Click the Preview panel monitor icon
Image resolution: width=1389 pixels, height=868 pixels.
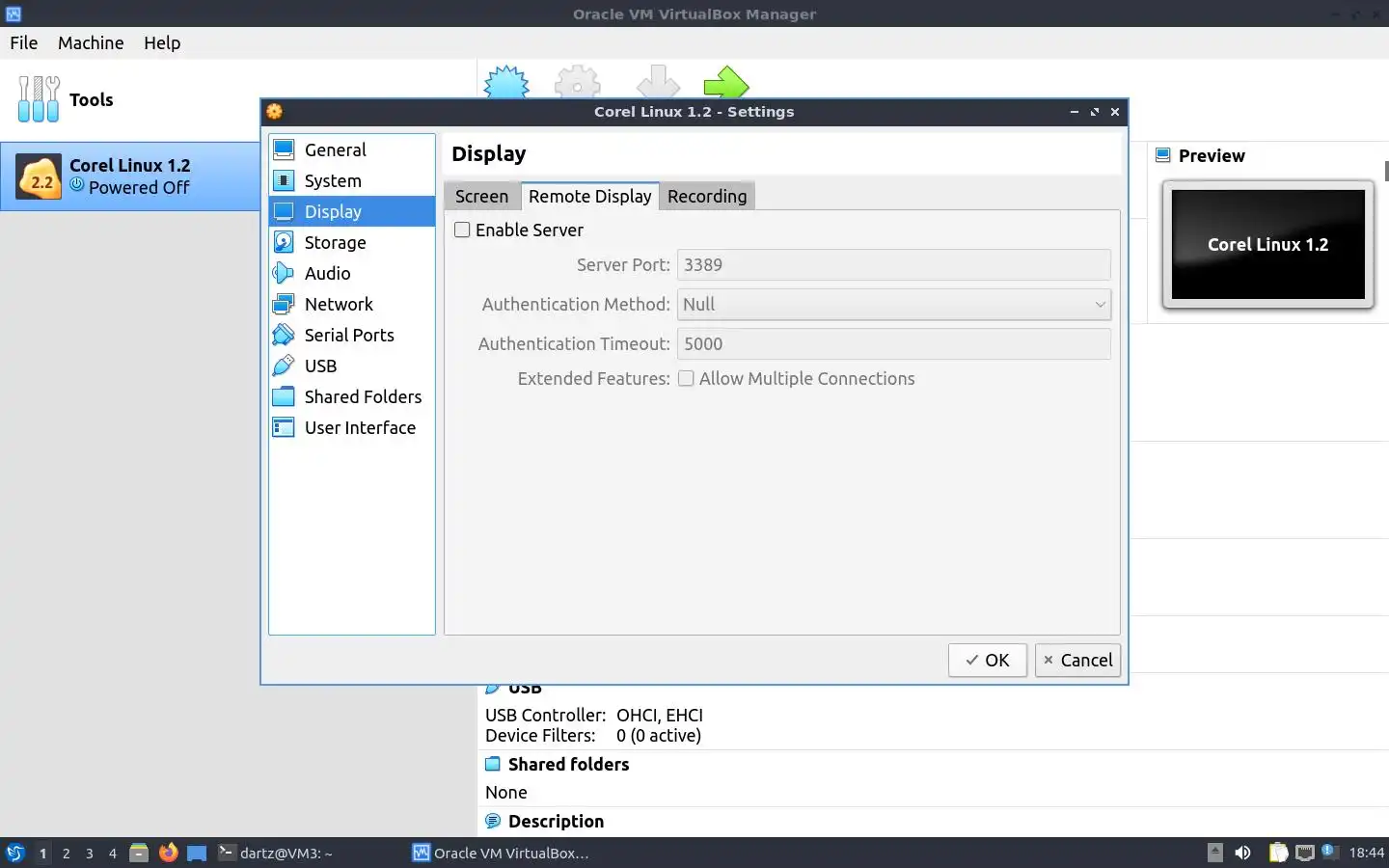[x=1163, y=155]
